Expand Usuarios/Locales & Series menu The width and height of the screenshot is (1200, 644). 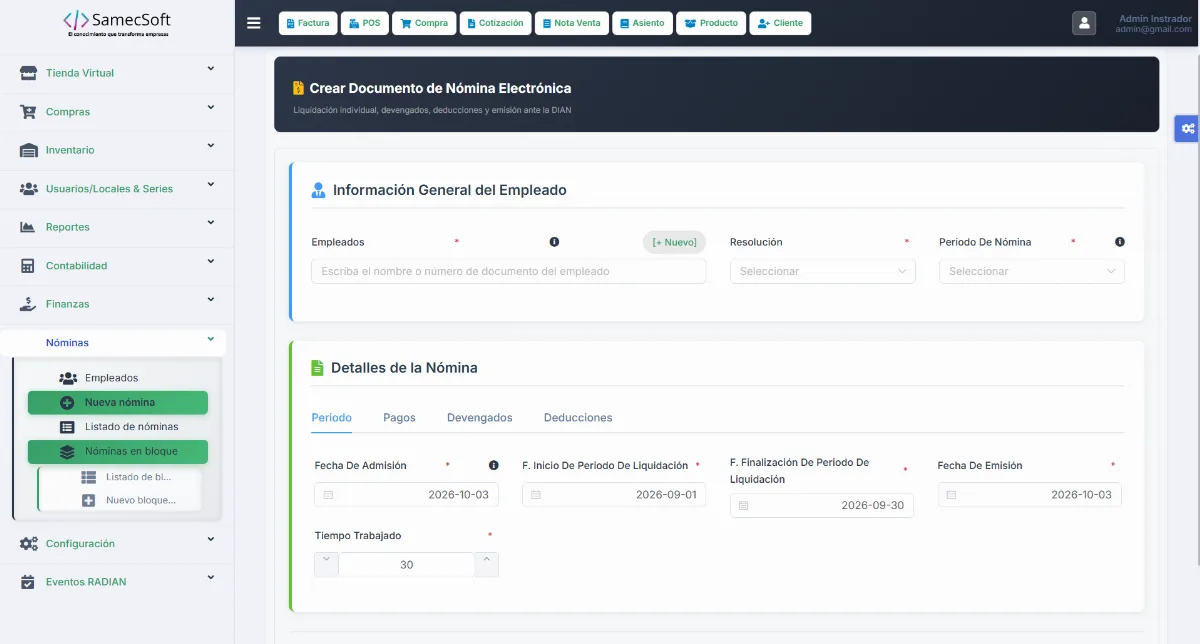click(x=117, y=189)
